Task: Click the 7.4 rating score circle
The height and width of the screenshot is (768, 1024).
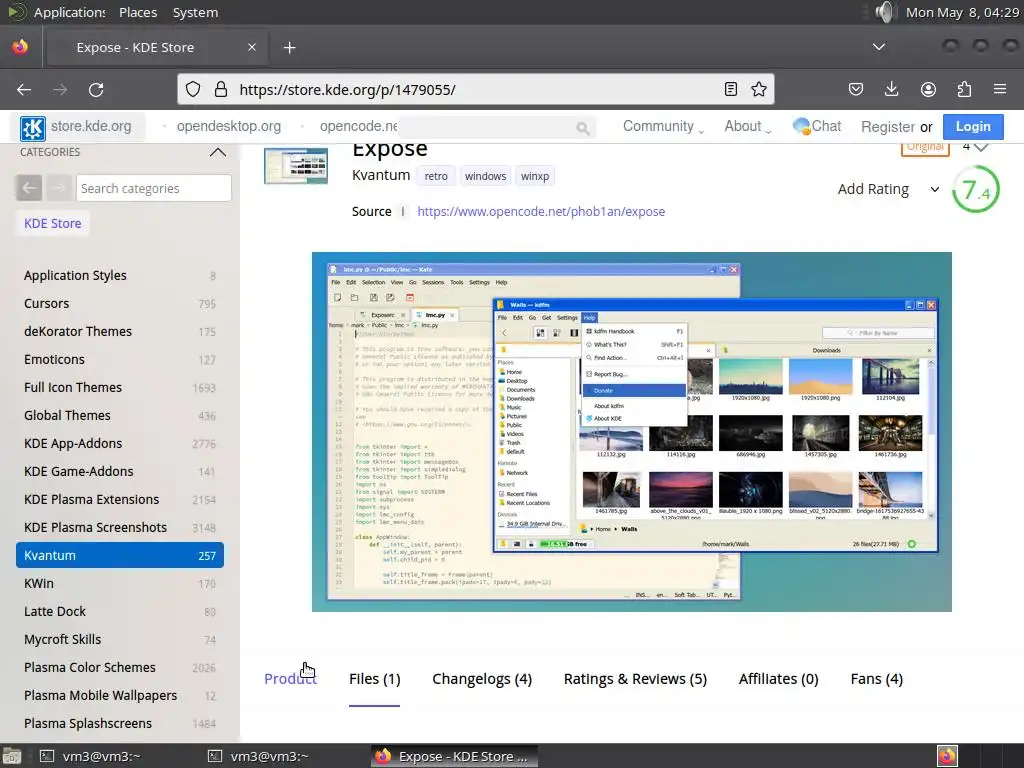Action: click(x=976, y=190)
